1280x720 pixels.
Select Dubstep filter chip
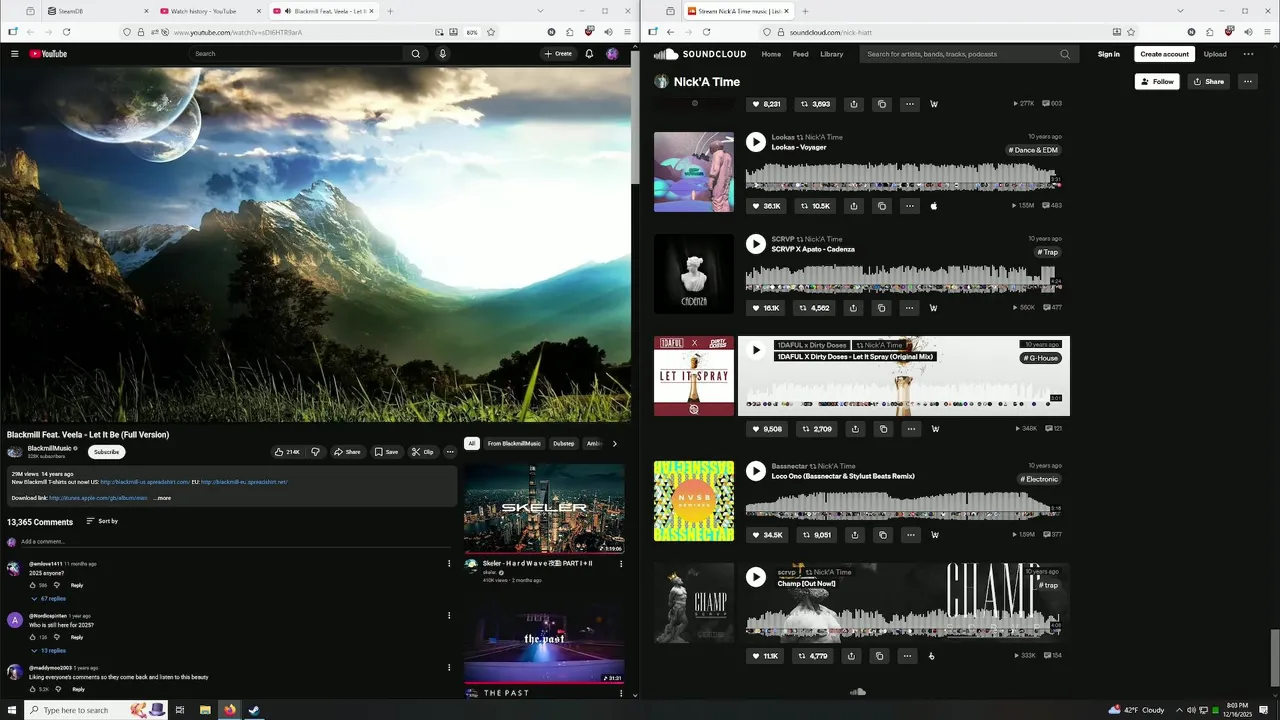point(564,443)
